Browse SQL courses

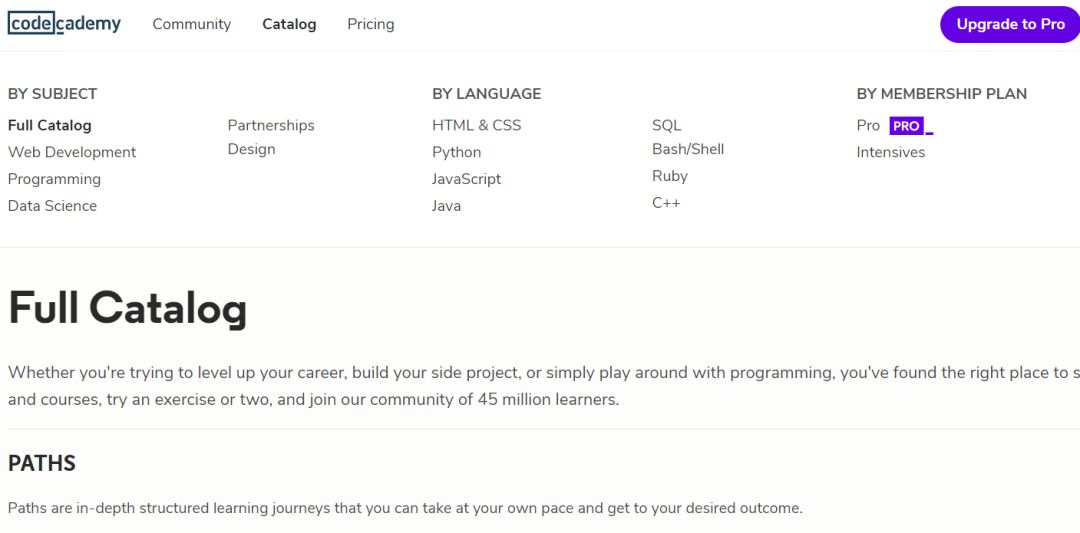pyautogui.click(x=666, y=125)
